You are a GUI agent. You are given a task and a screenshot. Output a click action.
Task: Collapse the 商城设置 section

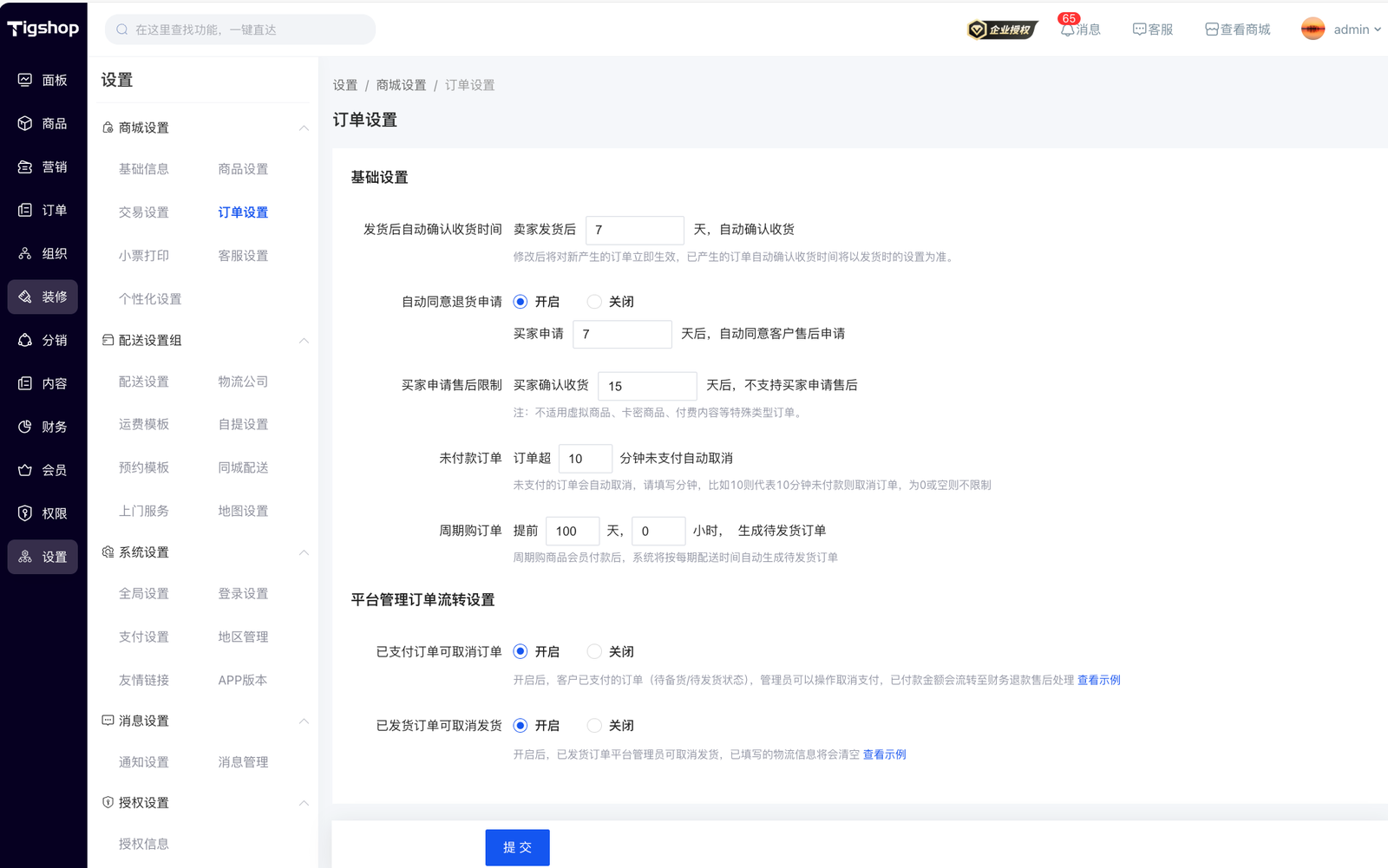pyautogui.click(x=304, y=127)
